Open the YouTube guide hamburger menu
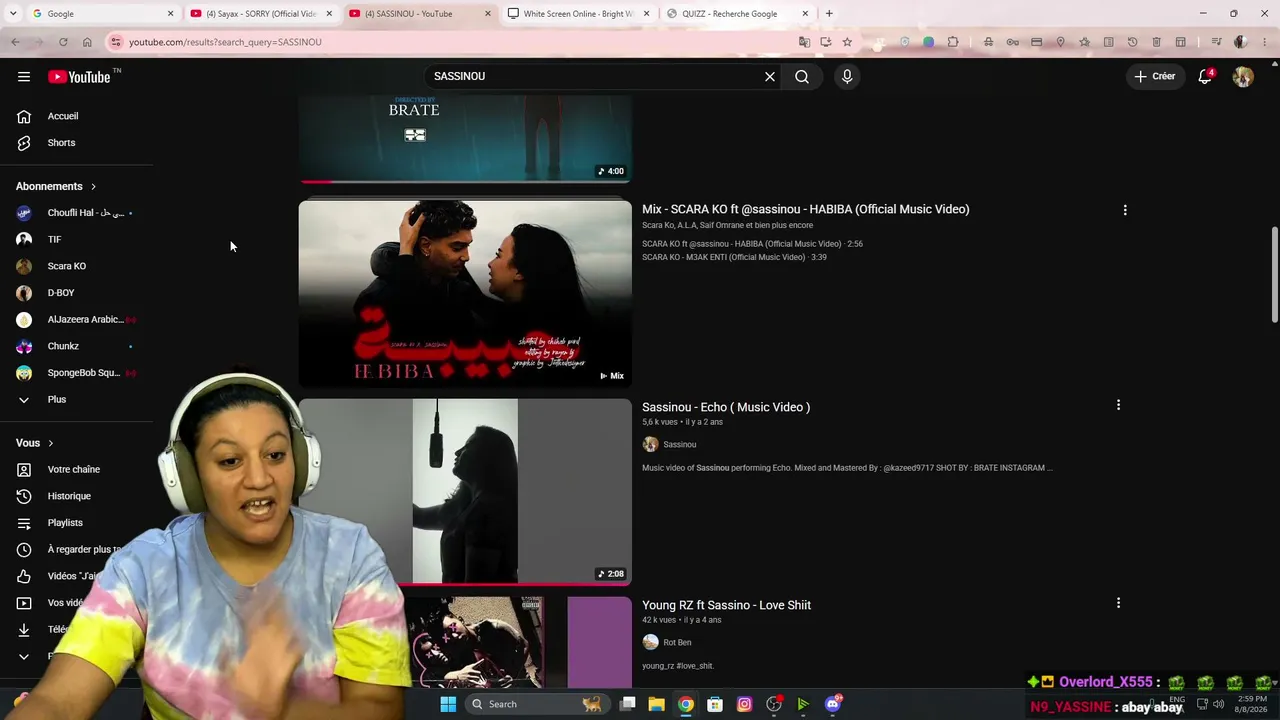This screenshot has width=1280, height=720. [x=24, y=77]
